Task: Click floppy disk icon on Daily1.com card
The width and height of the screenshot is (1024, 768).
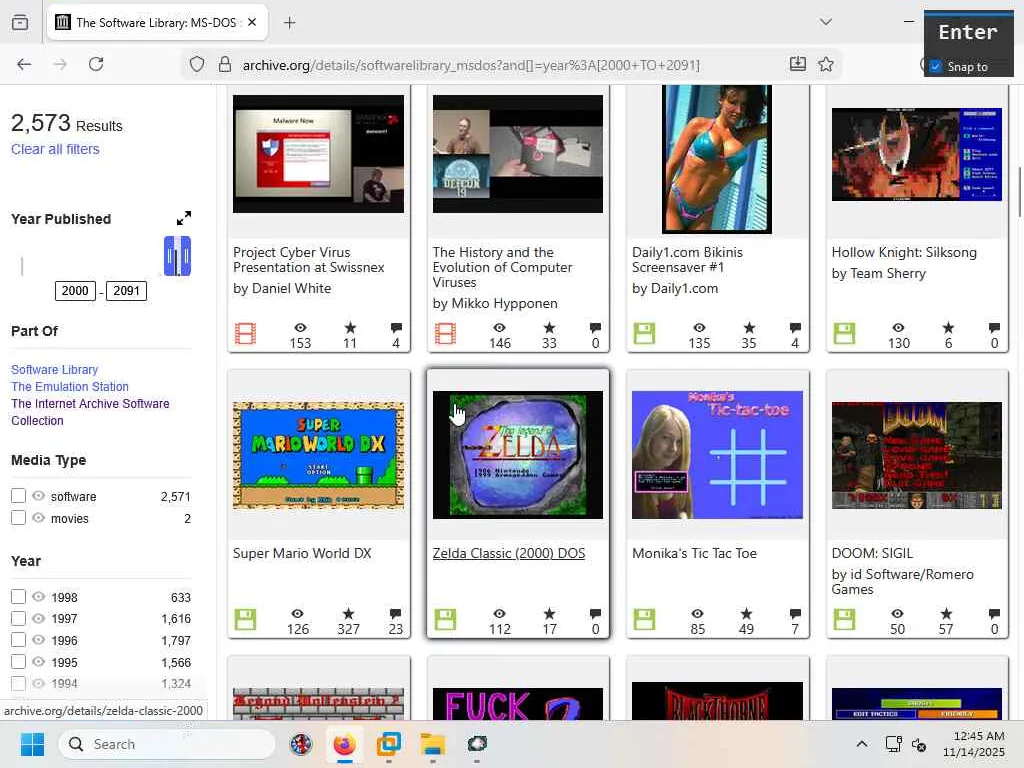Action: pyautogui.click(x=644, y=334)
